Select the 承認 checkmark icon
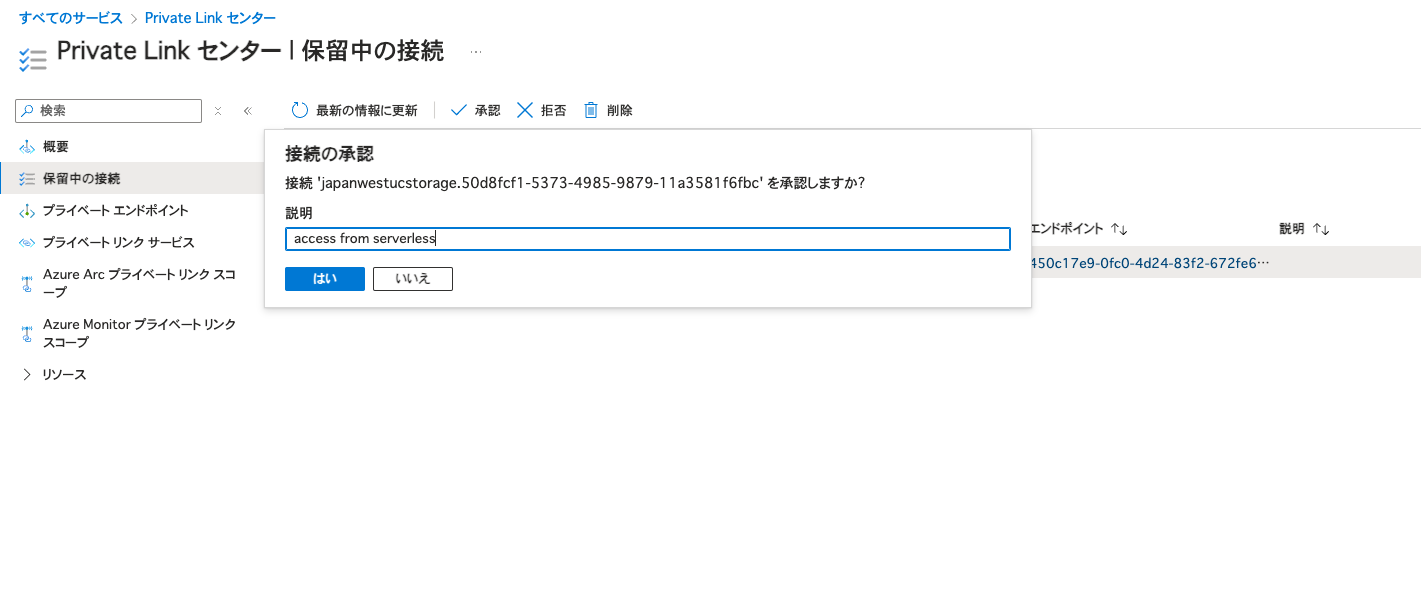This screenshot has width=1421, height=612. pyautogui.click(x=459, y=110)
